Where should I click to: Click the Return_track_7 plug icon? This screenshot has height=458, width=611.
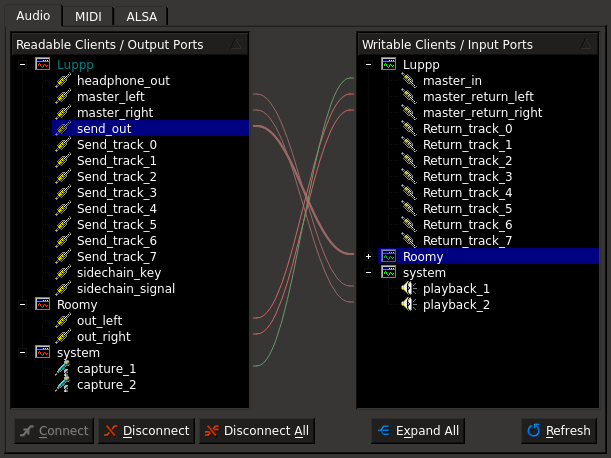(x=409, y=240)
